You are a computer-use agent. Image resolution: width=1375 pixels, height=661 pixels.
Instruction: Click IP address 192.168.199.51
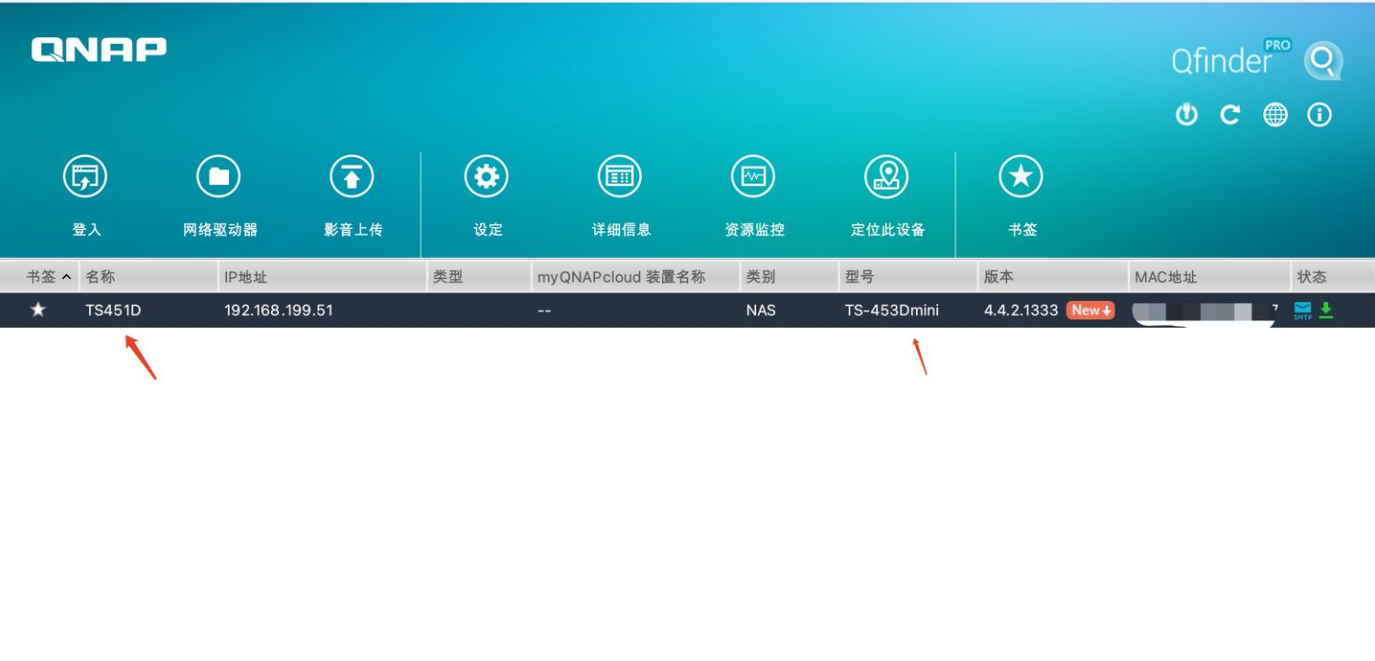[x=278, y=310]
